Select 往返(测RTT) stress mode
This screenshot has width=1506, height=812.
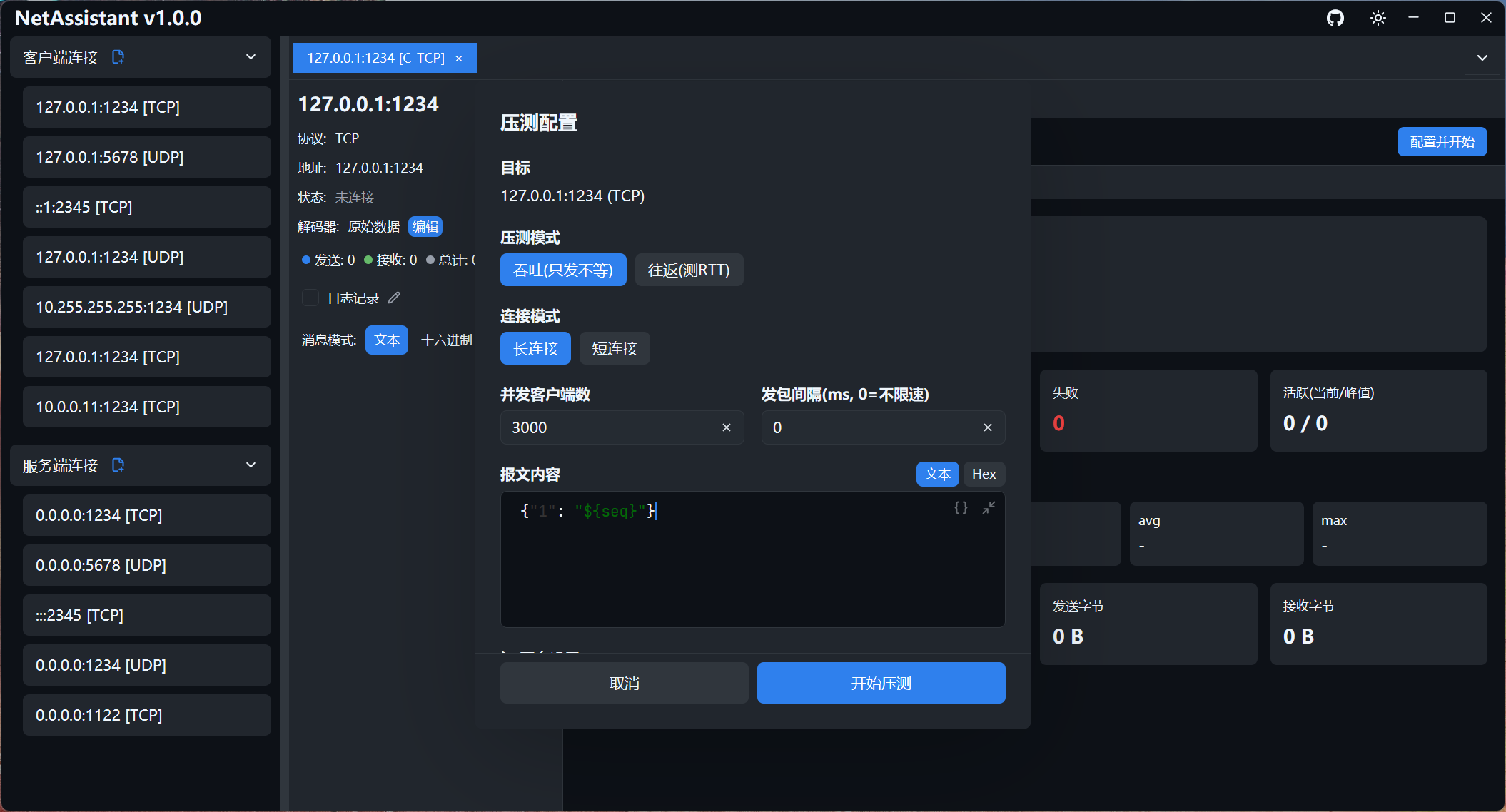tap(689, 270)
